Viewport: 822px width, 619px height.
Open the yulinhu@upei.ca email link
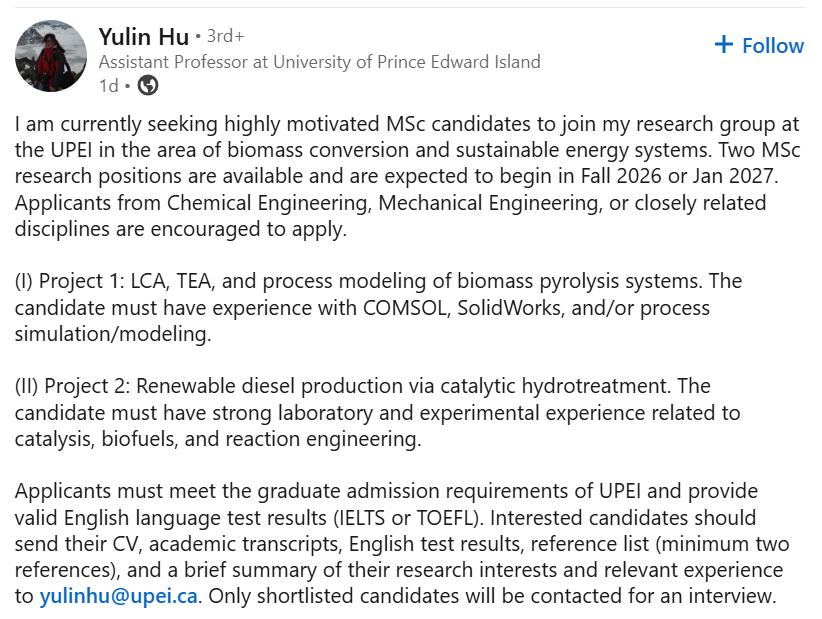118,596
